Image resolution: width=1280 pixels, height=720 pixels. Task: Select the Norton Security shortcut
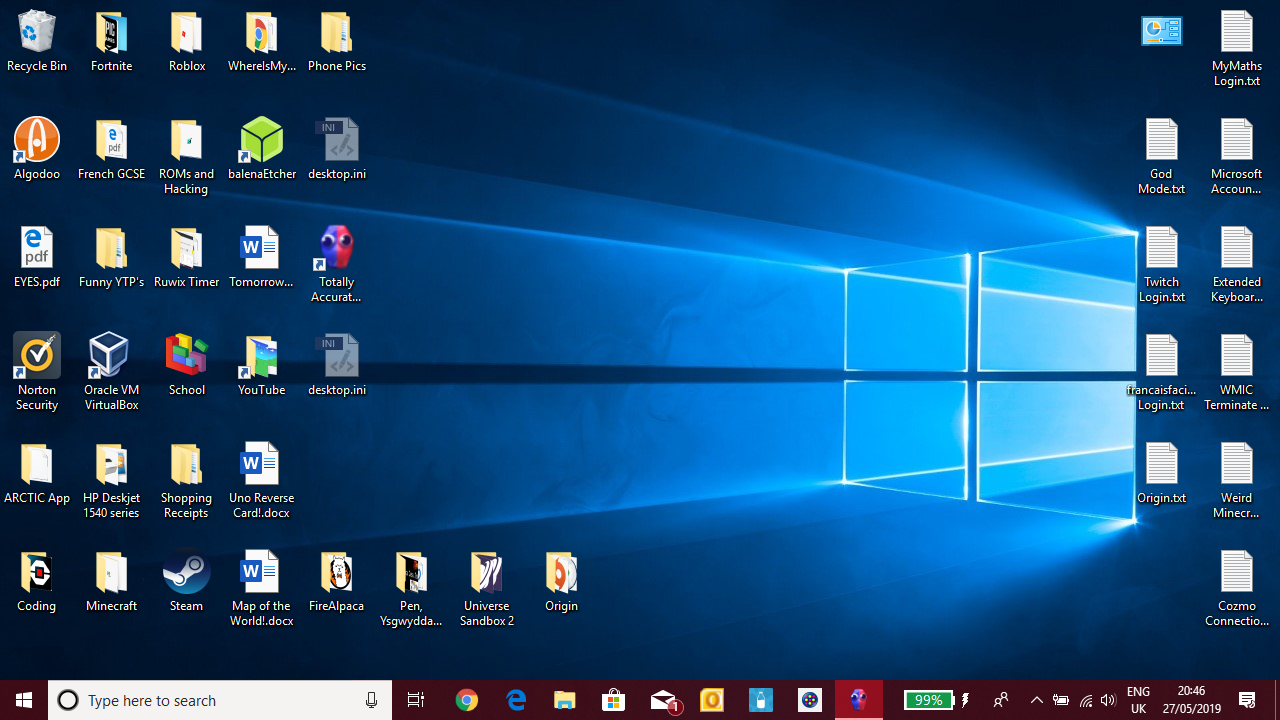point(37,373)
